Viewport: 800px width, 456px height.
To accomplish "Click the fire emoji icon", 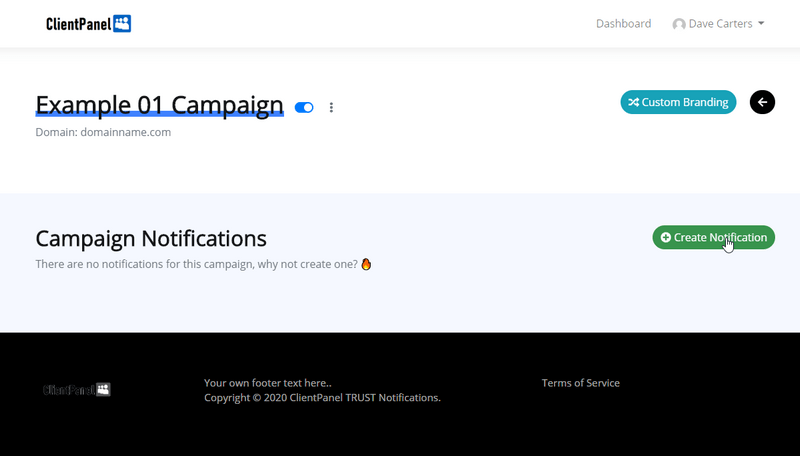I will click(x=366, y=265).
